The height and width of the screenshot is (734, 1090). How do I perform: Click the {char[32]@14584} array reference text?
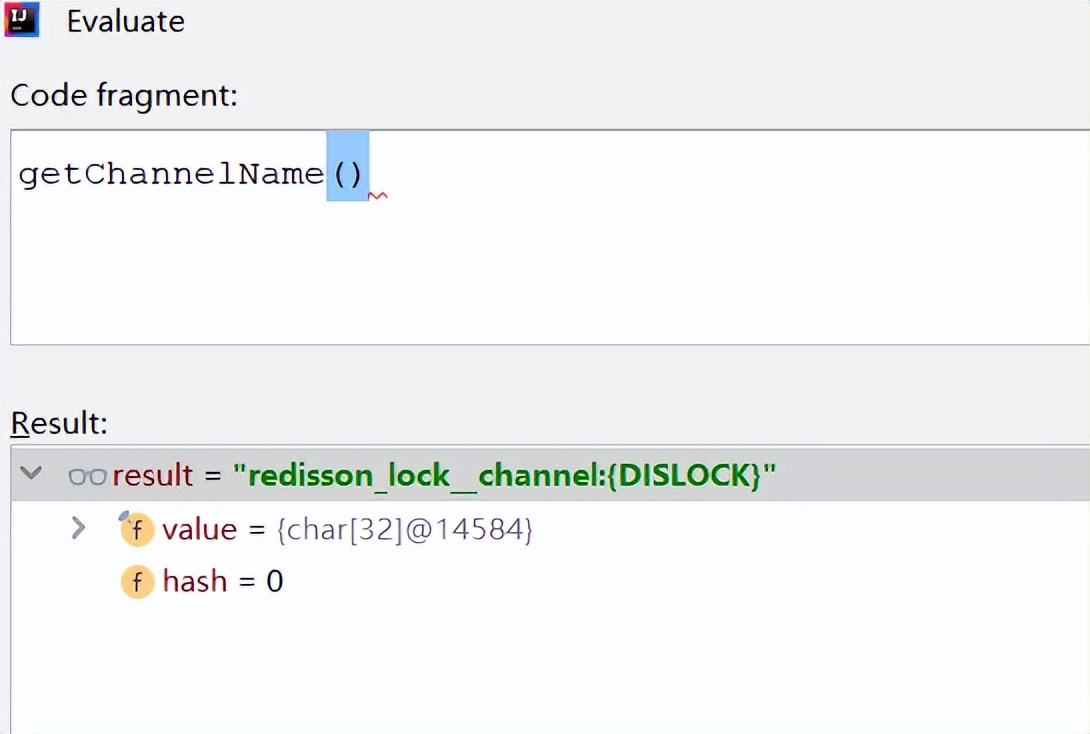(404, 529)
